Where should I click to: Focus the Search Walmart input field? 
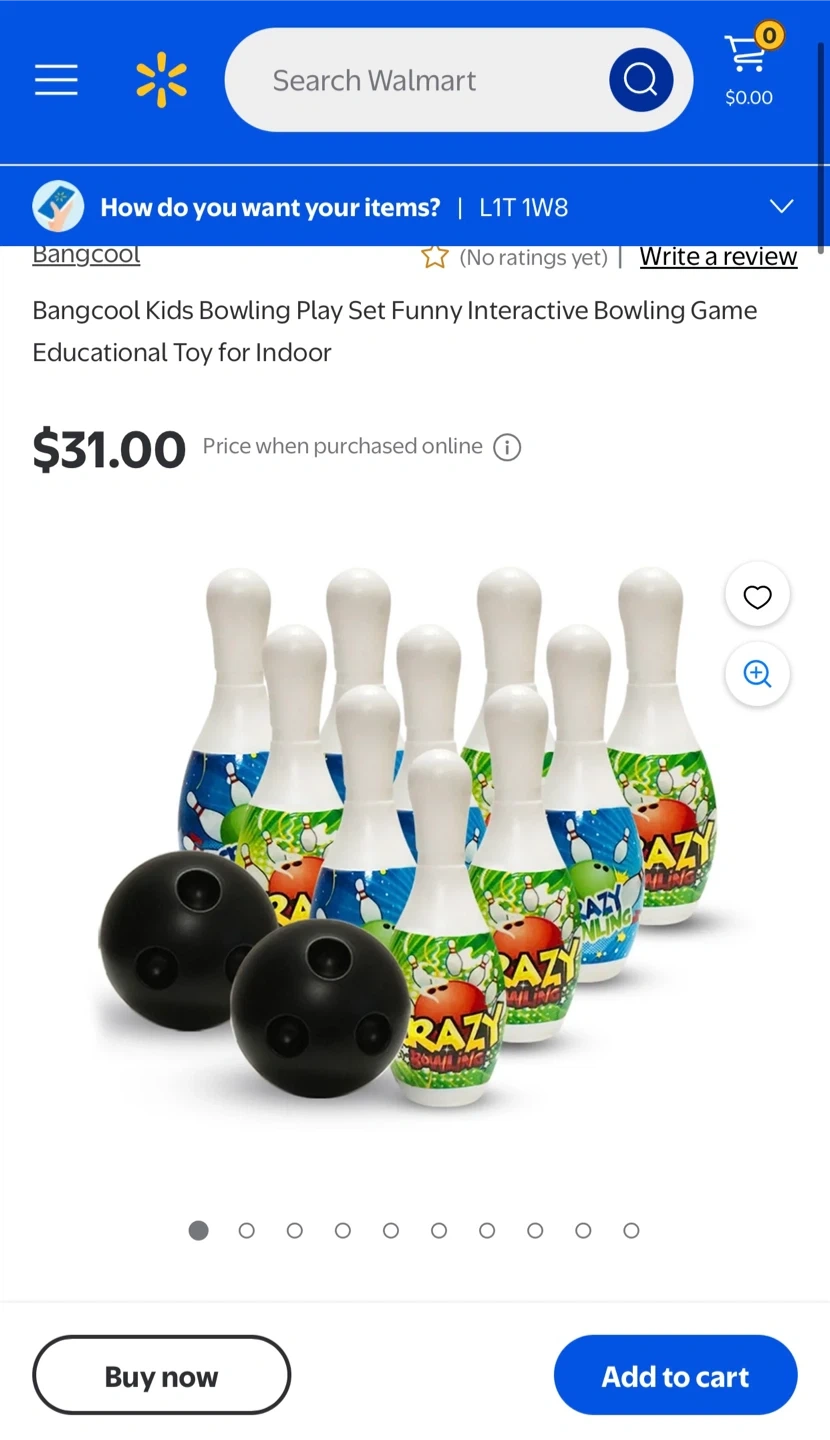(x=418, y=80)
